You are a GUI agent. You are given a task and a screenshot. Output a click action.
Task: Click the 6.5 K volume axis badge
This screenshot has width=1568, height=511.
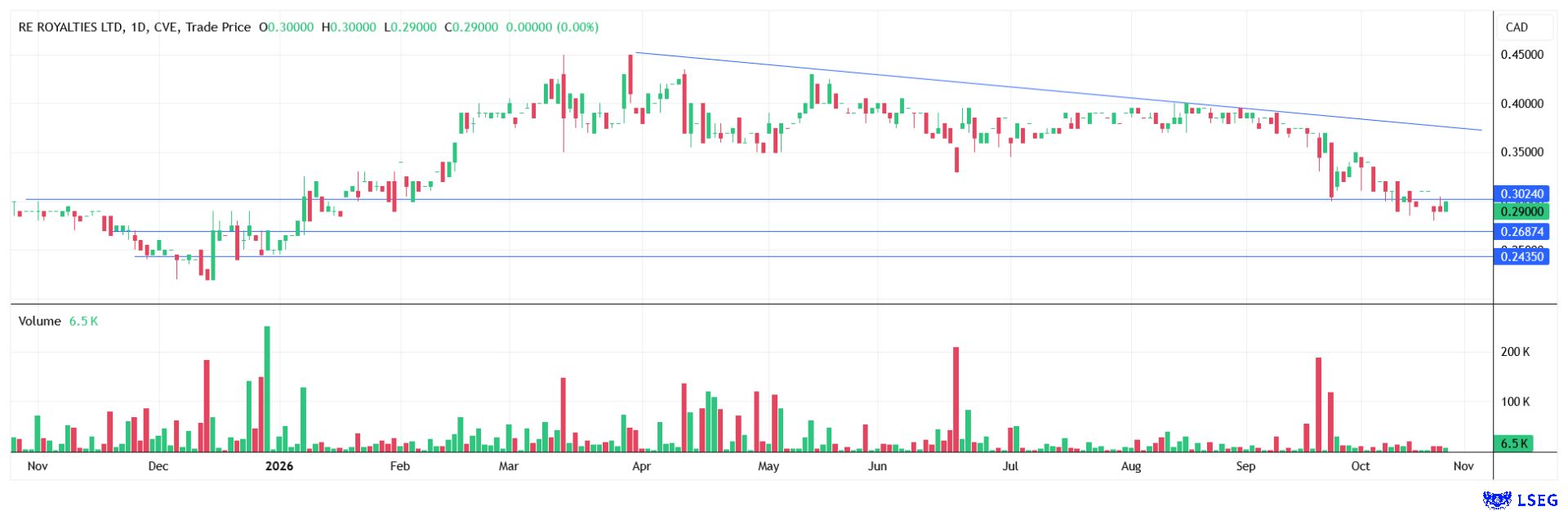point(1513,443)
